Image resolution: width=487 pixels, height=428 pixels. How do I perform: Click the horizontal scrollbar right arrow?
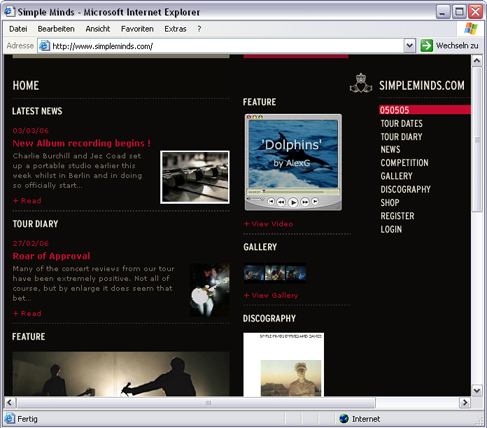(465, 402)
